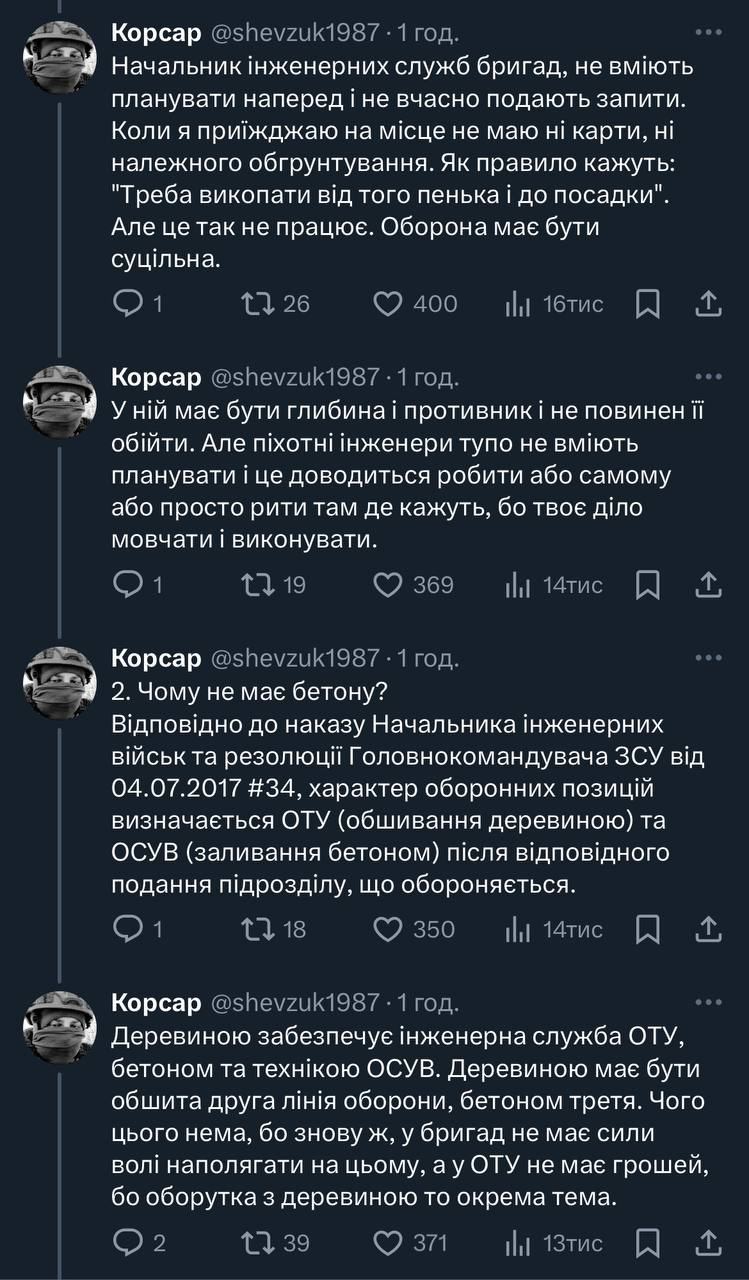
Task: Open Корсар profile name on first tweet
Action: click(x=156, y=33)
